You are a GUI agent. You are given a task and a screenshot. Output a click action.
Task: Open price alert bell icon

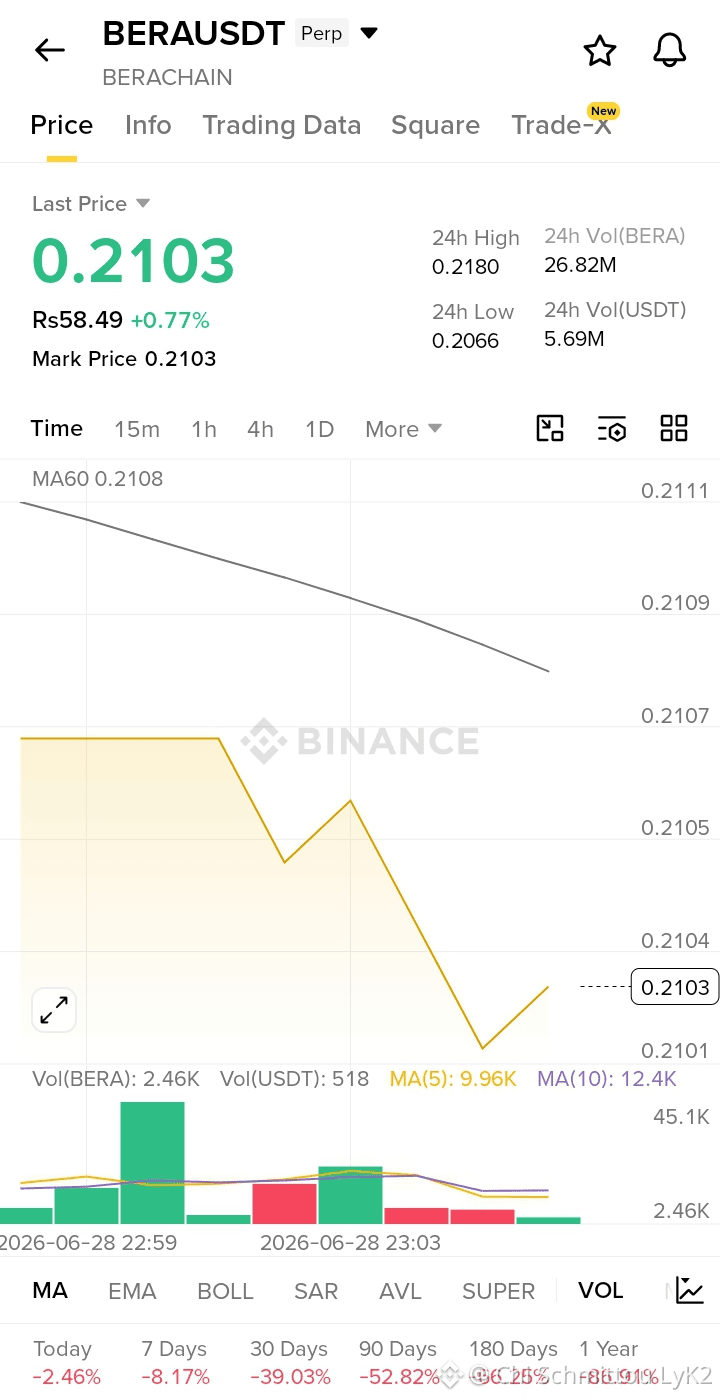670,50
